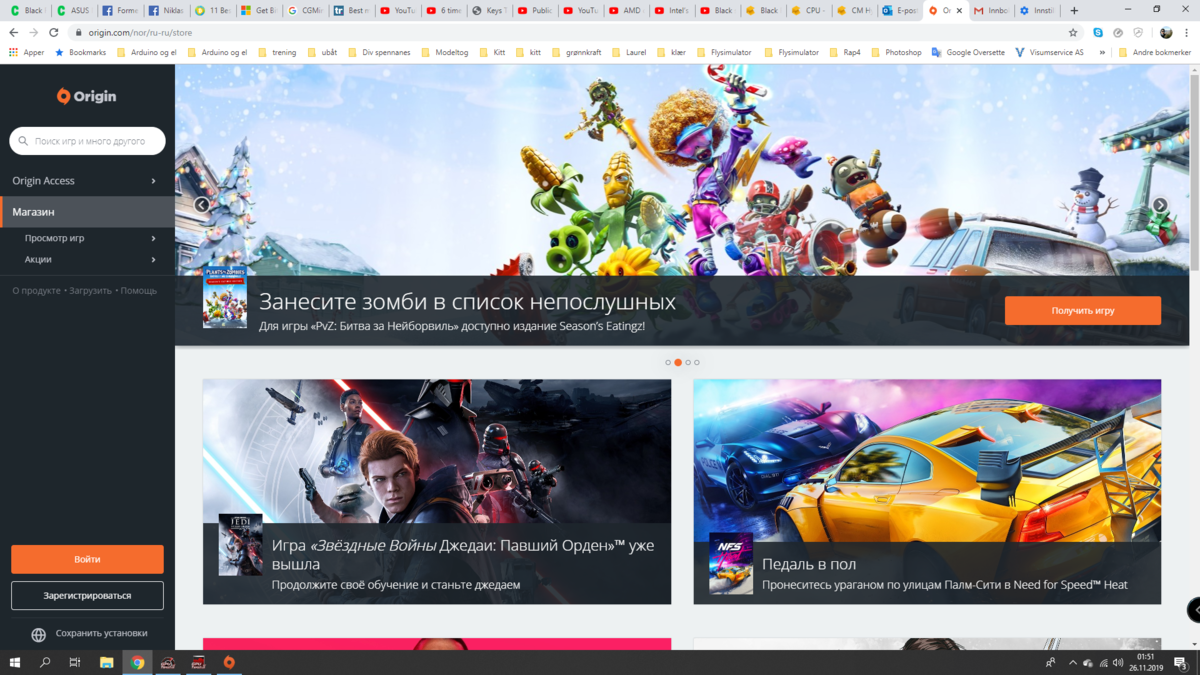Click the round side tab at right page edge

(x=1194, y=610)
